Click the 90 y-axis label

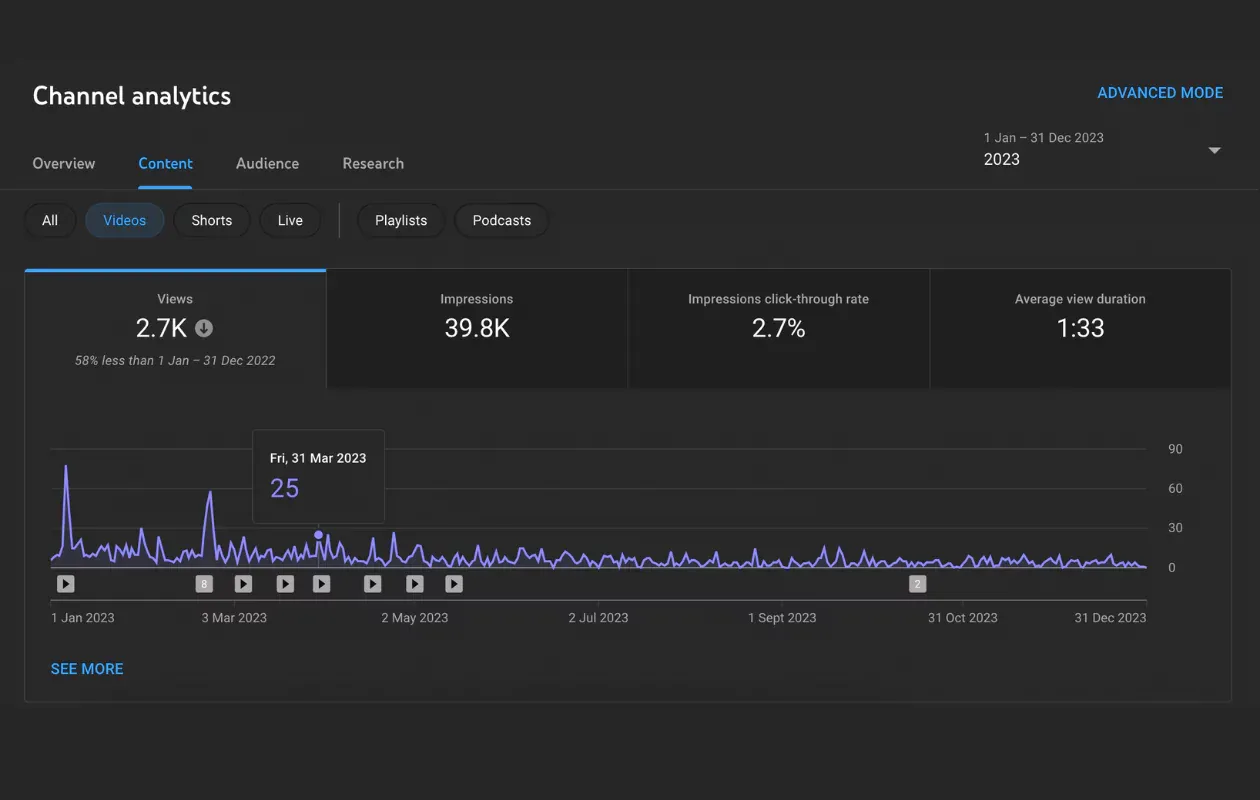tap(1175, 449)
